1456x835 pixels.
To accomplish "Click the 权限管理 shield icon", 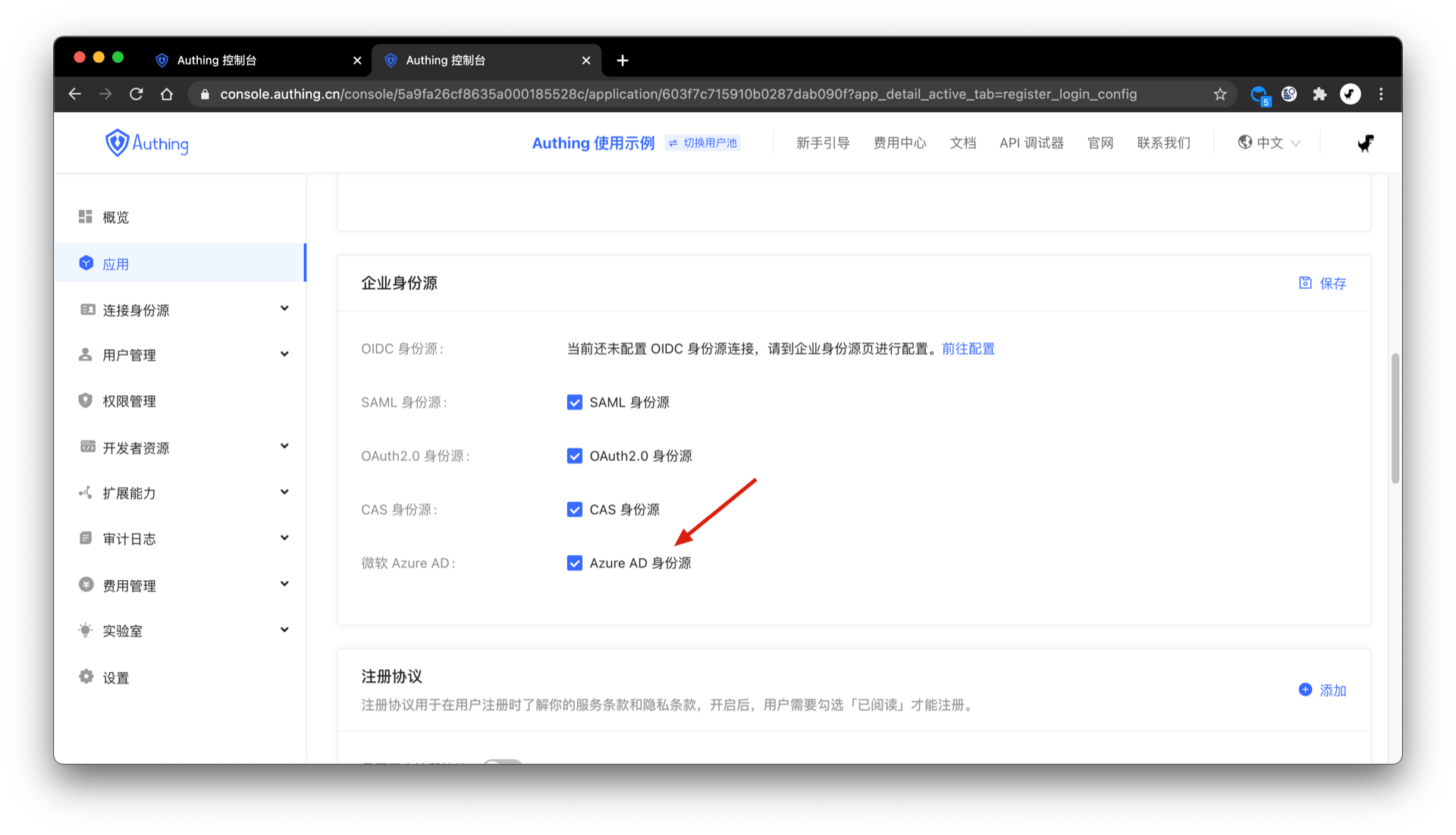I will (86, 400).
